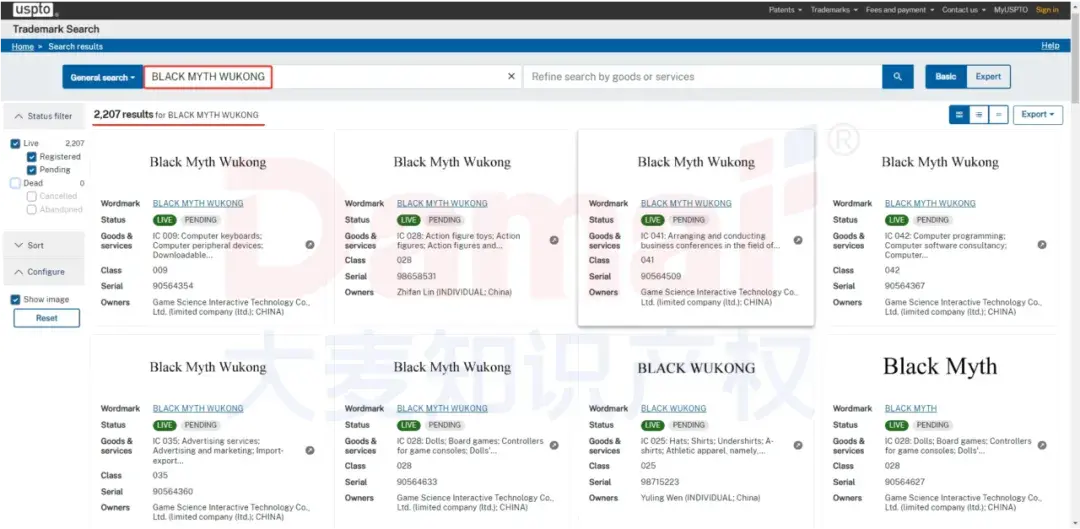The image size is (1080, 529).
Task: Open BLACK MYTH WUKONG wordmark, class 042
Action: (x=930, y=203)
